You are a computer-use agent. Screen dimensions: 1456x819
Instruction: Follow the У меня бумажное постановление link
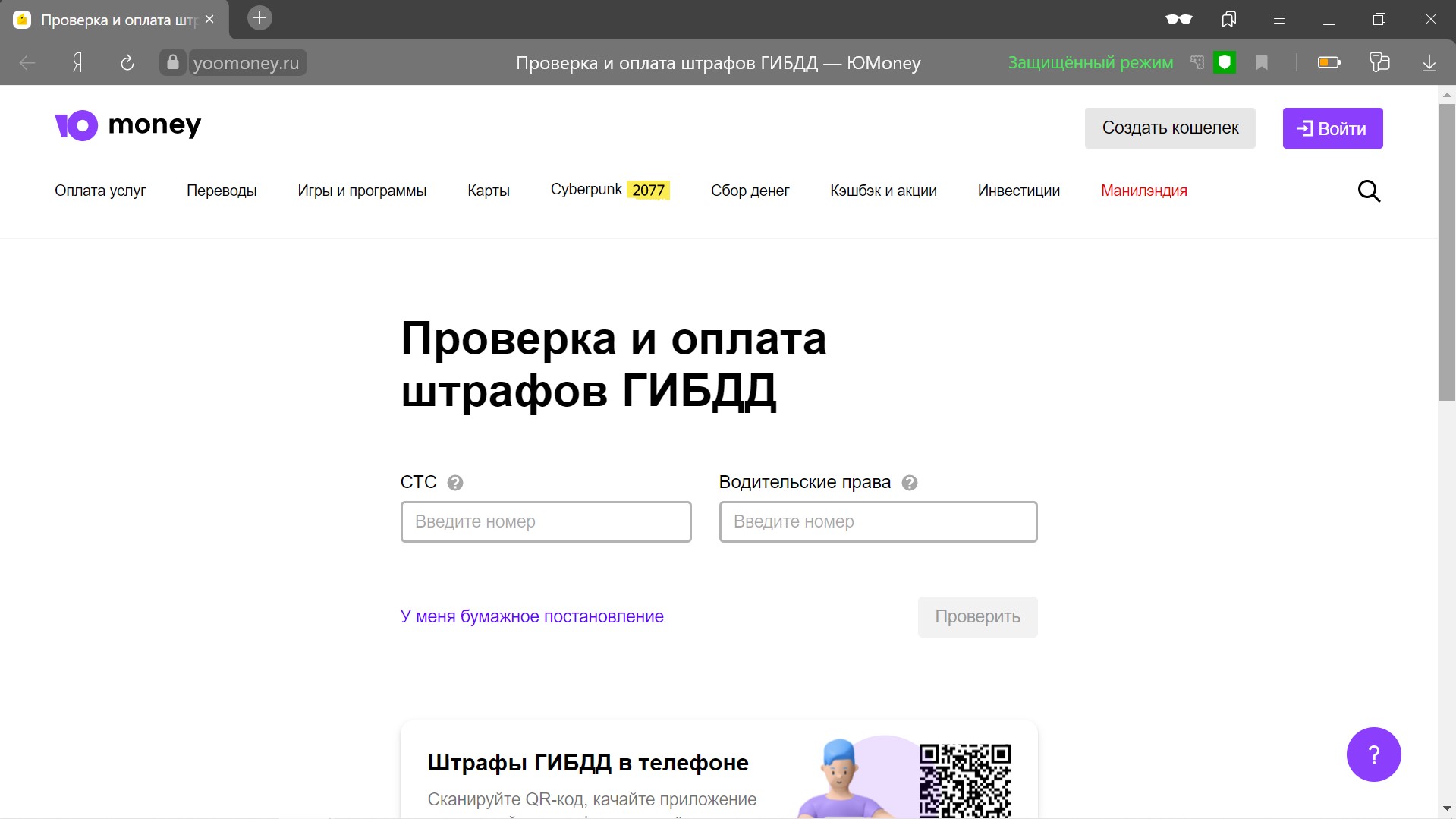(532, 616)
